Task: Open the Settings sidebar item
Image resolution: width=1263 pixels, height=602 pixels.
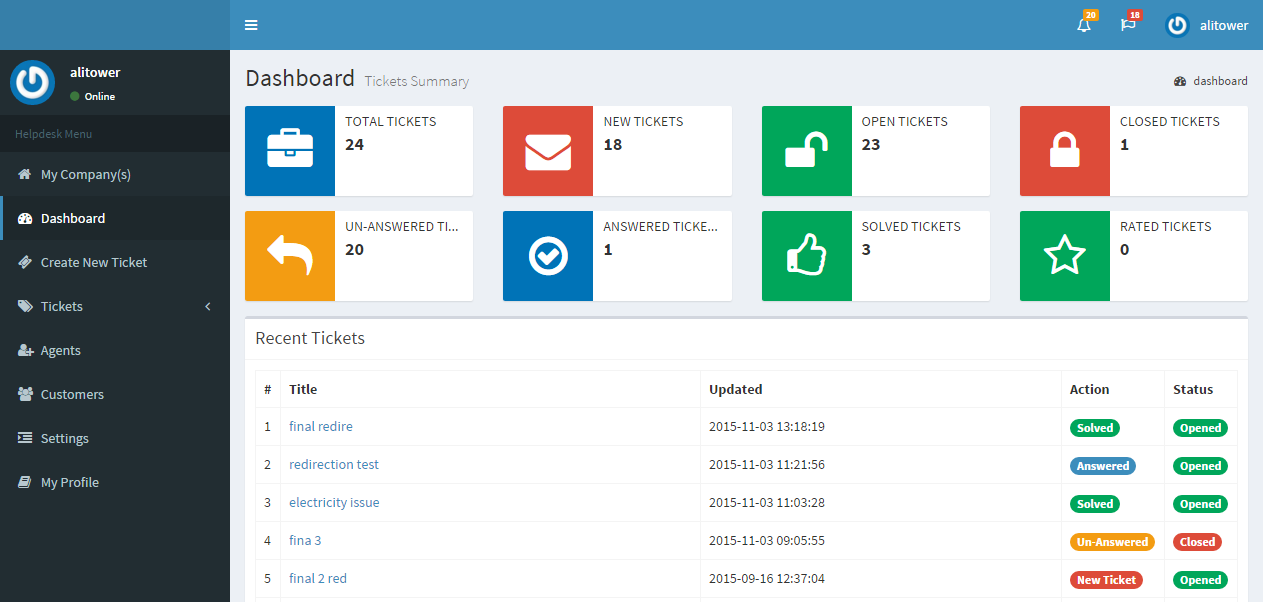Action: point(64,438)
